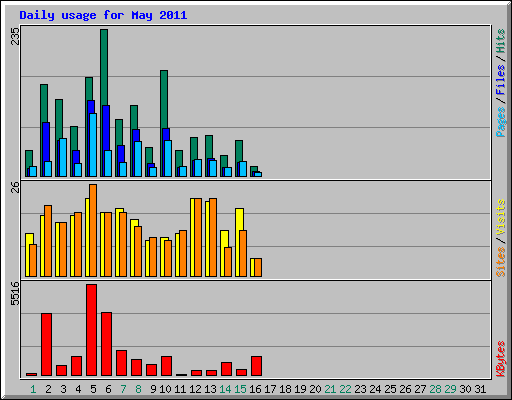Click day 29 on the date axis
The height and width of the screenshot is (400, 512).
(x=450, y=389)
